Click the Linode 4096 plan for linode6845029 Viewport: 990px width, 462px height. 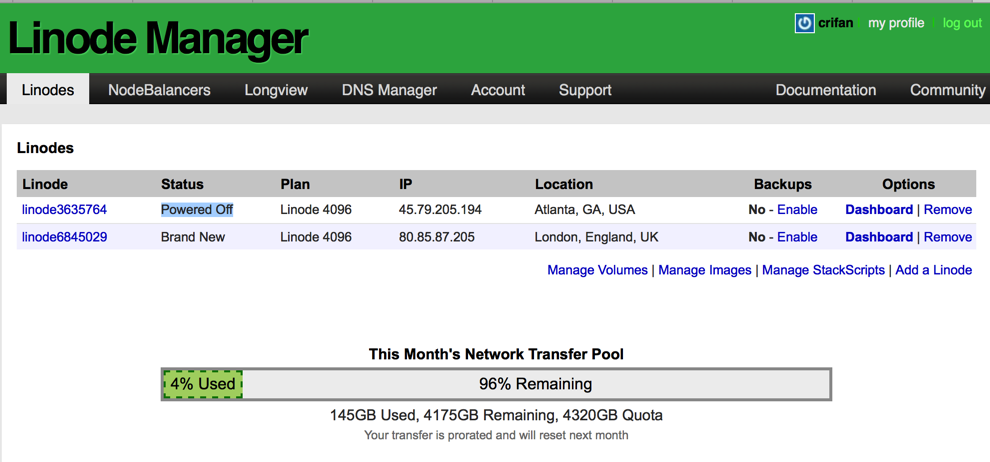(x=316, y=237)
